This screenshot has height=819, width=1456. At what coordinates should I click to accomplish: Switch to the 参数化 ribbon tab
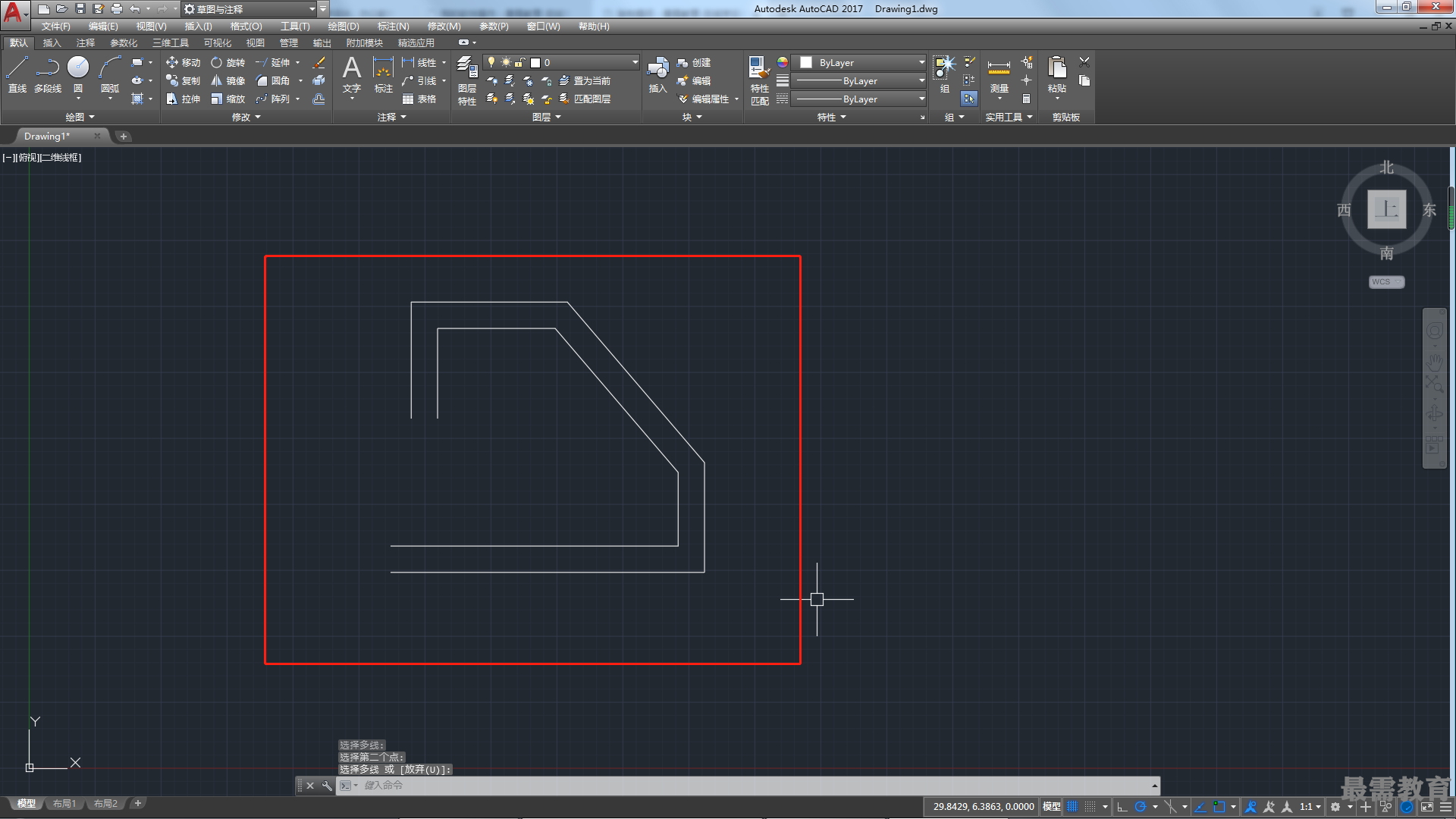[124, 42]
